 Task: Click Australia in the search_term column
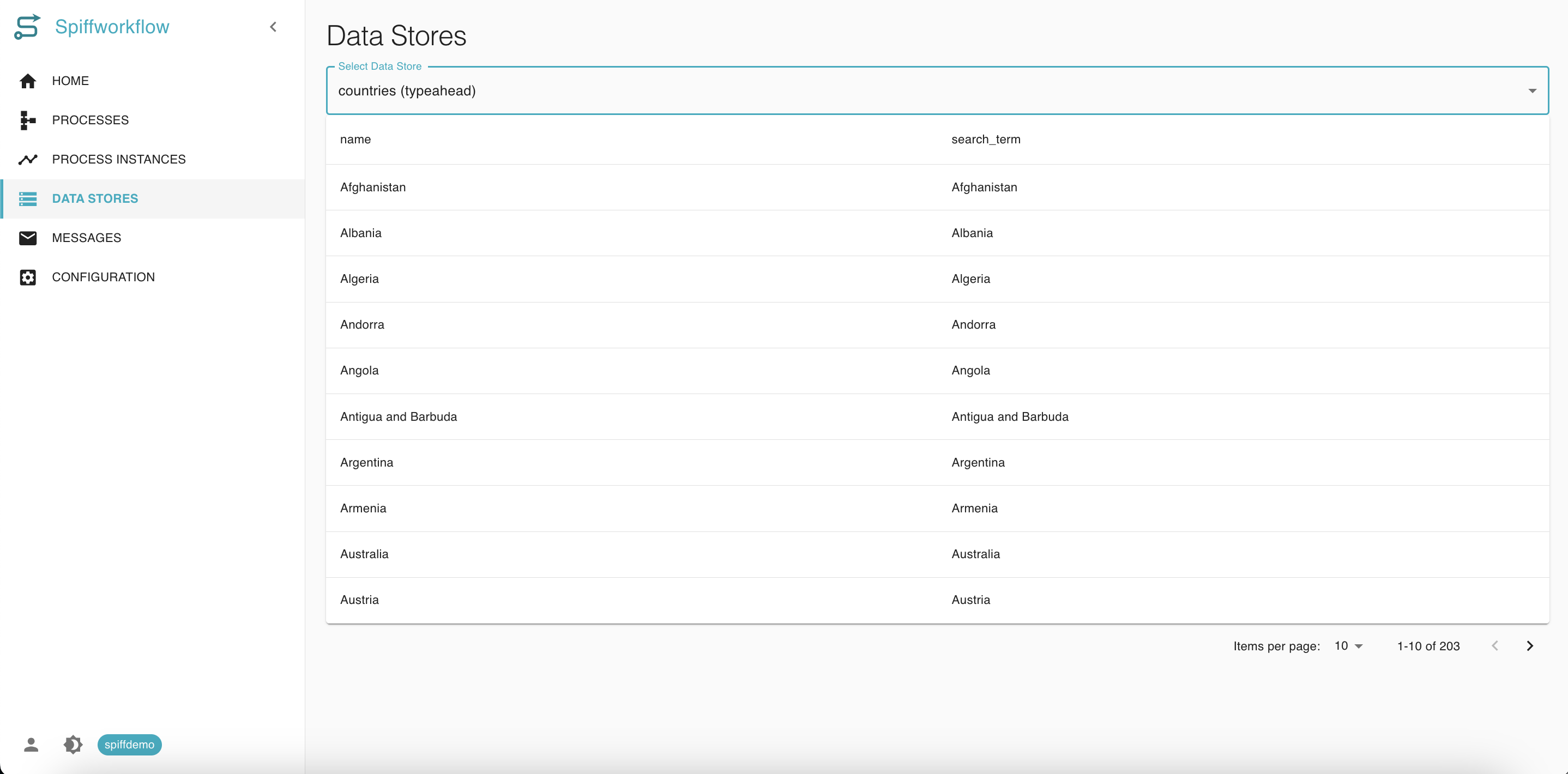976,554
